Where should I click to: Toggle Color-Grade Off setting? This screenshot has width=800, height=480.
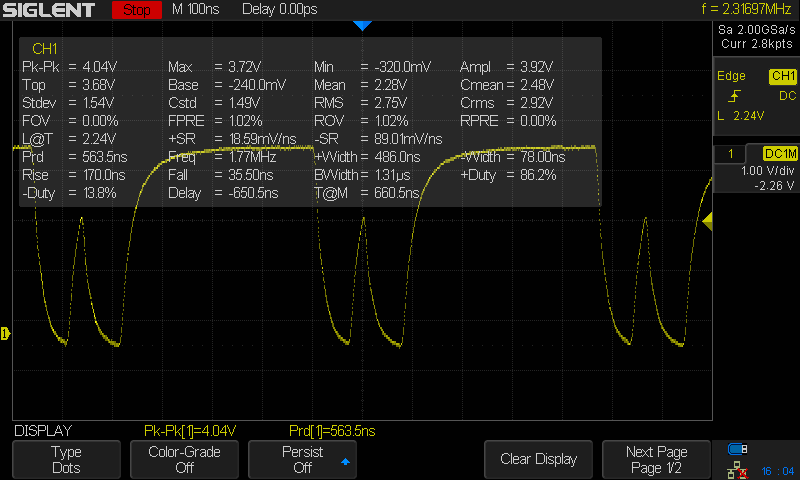tap(184, 459)
